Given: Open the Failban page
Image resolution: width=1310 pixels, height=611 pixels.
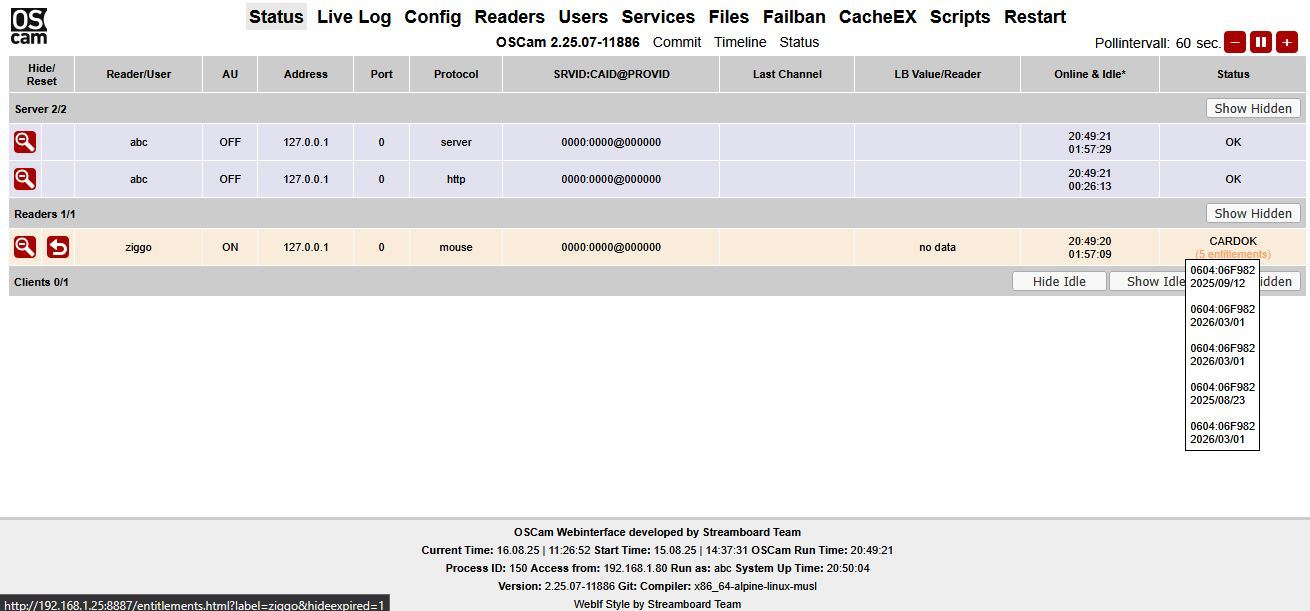Looking at the screenshot, I should point(794,17).
